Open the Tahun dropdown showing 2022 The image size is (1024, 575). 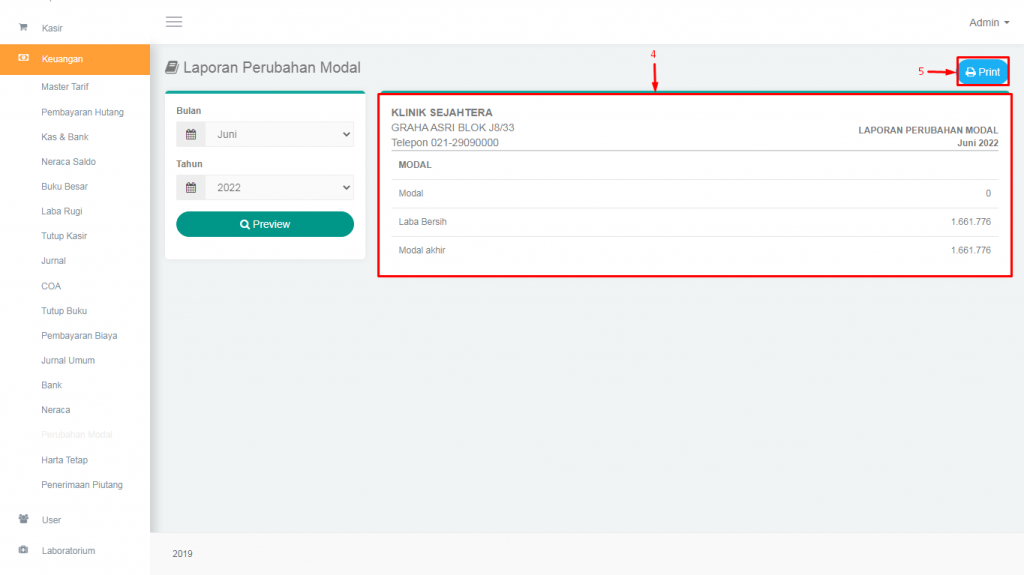(279, 187)
